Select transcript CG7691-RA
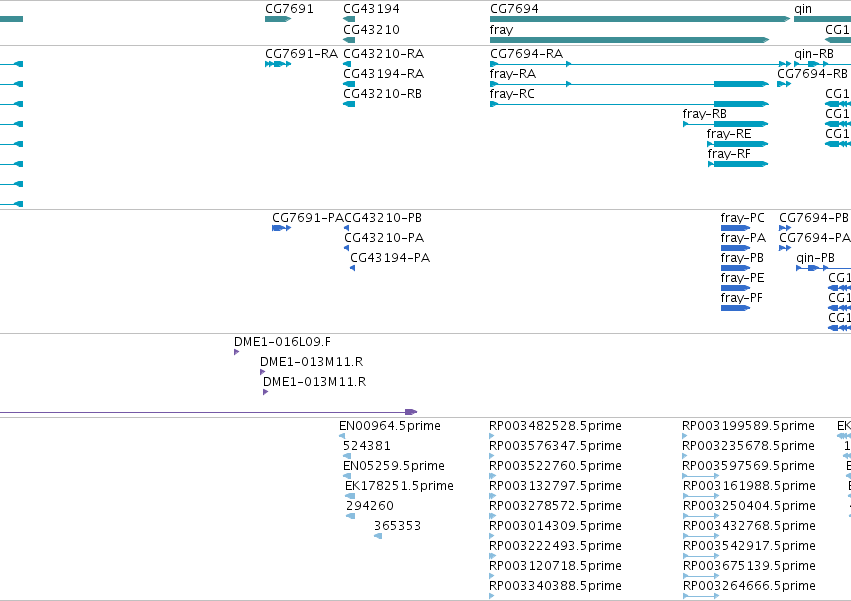Viewport: 851px width, 601px height. pyautogui.click(x=278, y=64)
